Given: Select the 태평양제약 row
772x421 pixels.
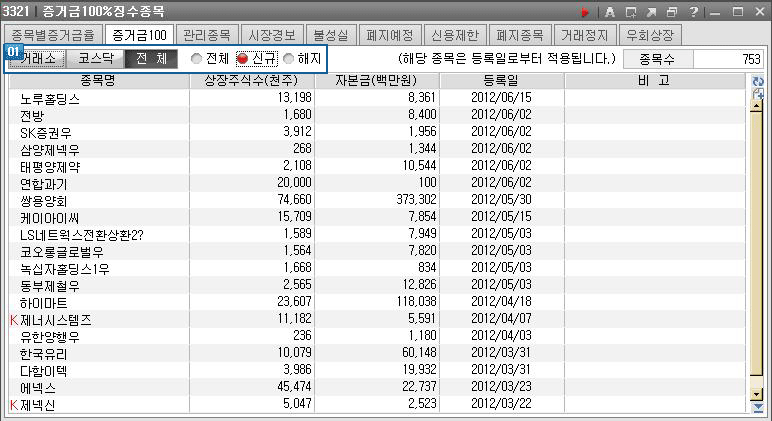Looking at the screenshot, I should pos(377,166).
